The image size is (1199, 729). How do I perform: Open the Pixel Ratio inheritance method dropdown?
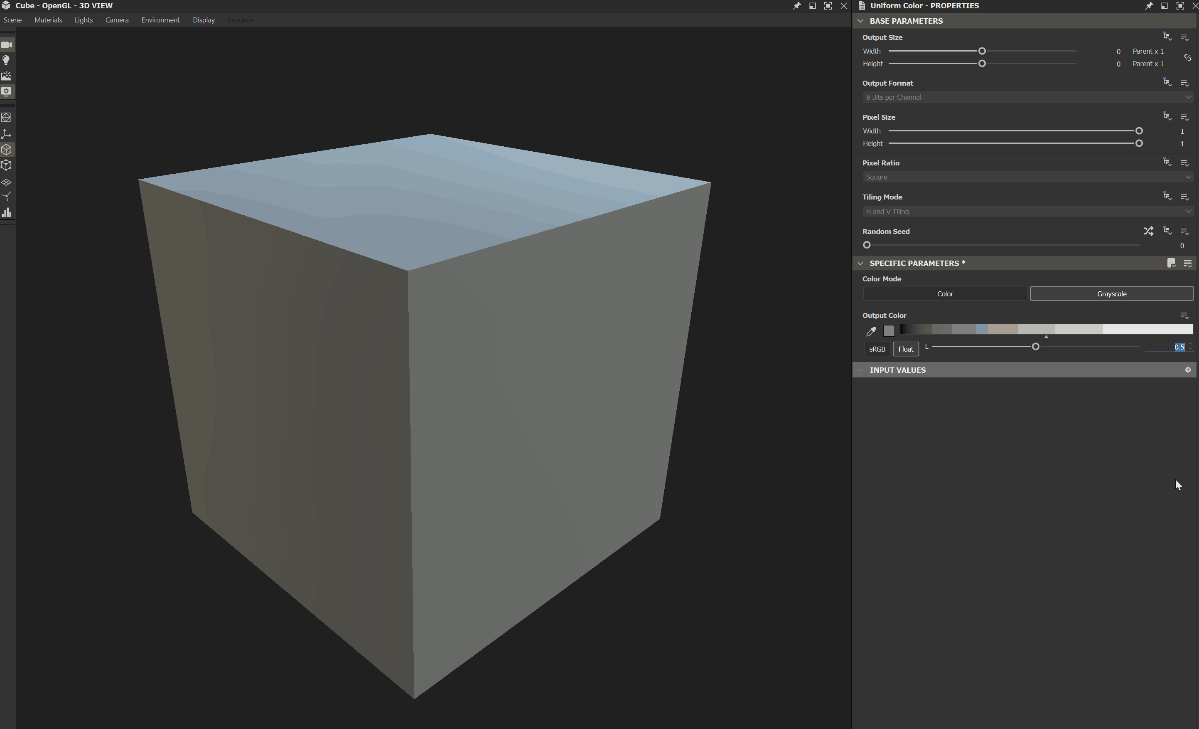[1167, 162]
